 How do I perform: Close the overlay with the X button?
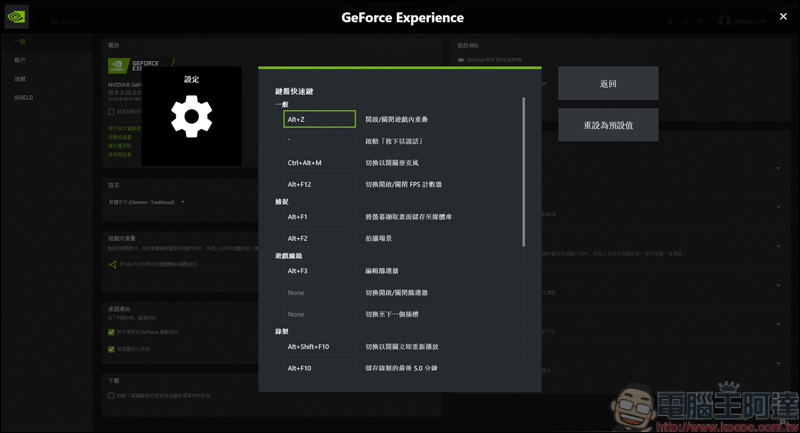783,16
